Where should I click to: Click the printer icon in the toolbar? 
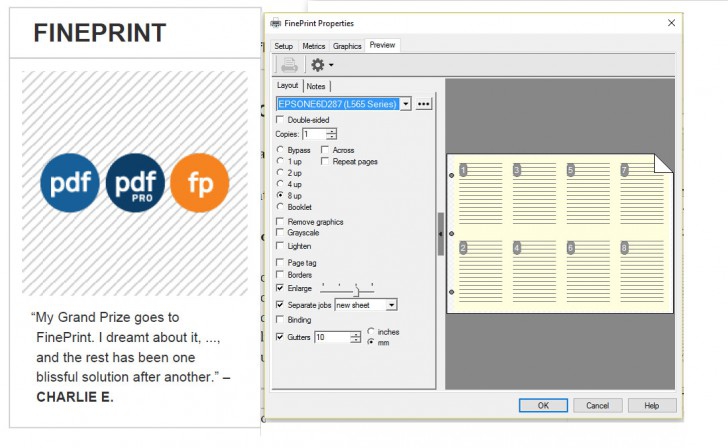(289, 65)
